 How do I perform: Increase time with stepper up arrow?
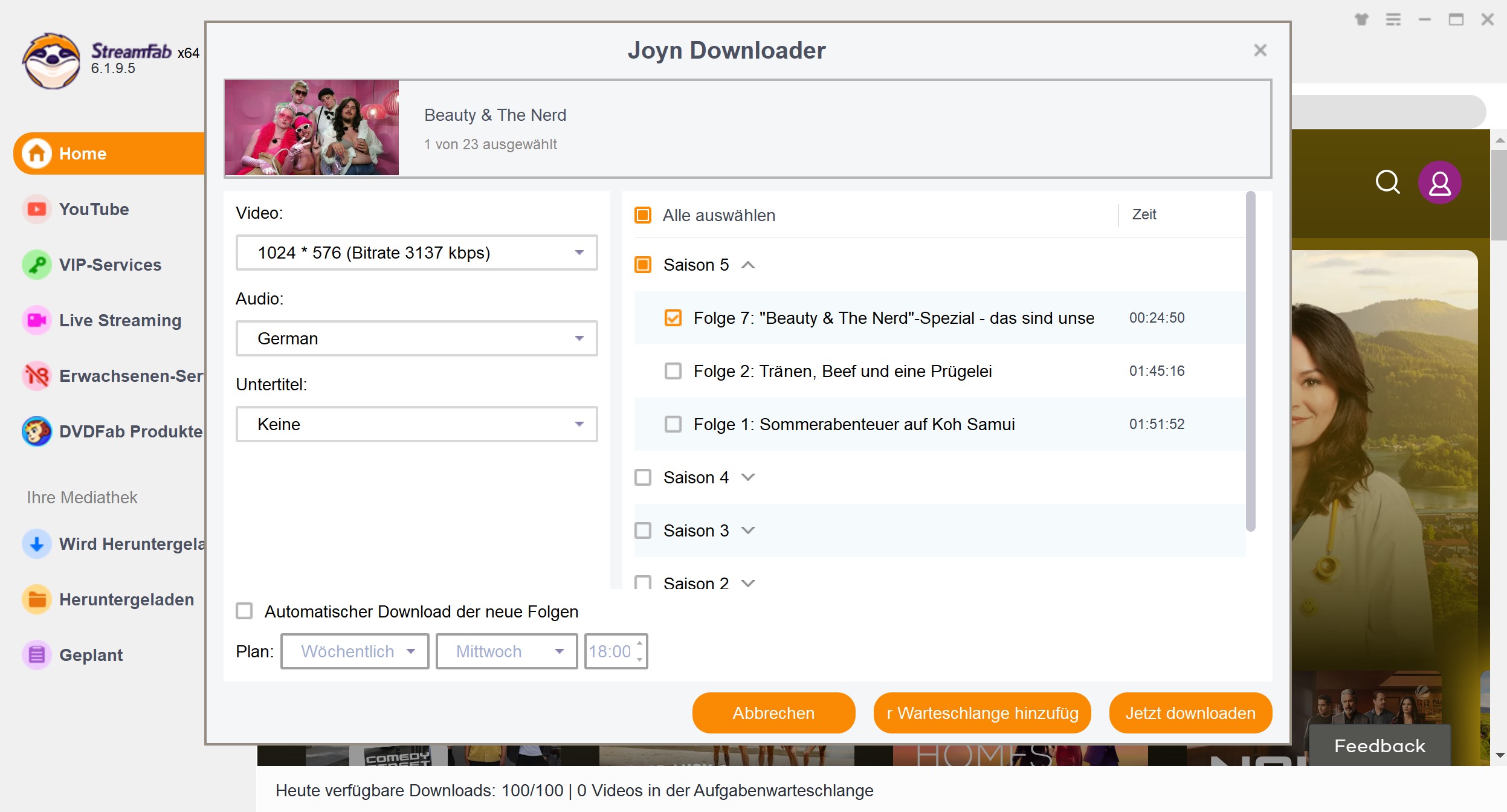point(639,643)
